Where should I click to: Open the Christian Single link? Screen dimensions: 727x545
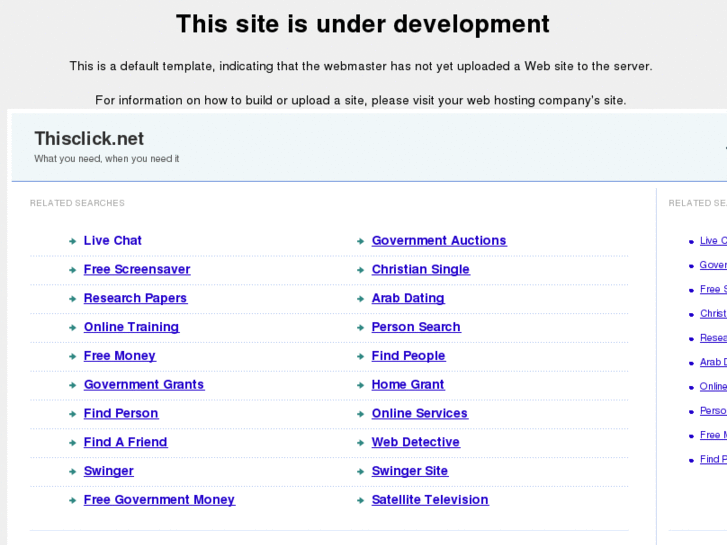[x=421, y=269]
